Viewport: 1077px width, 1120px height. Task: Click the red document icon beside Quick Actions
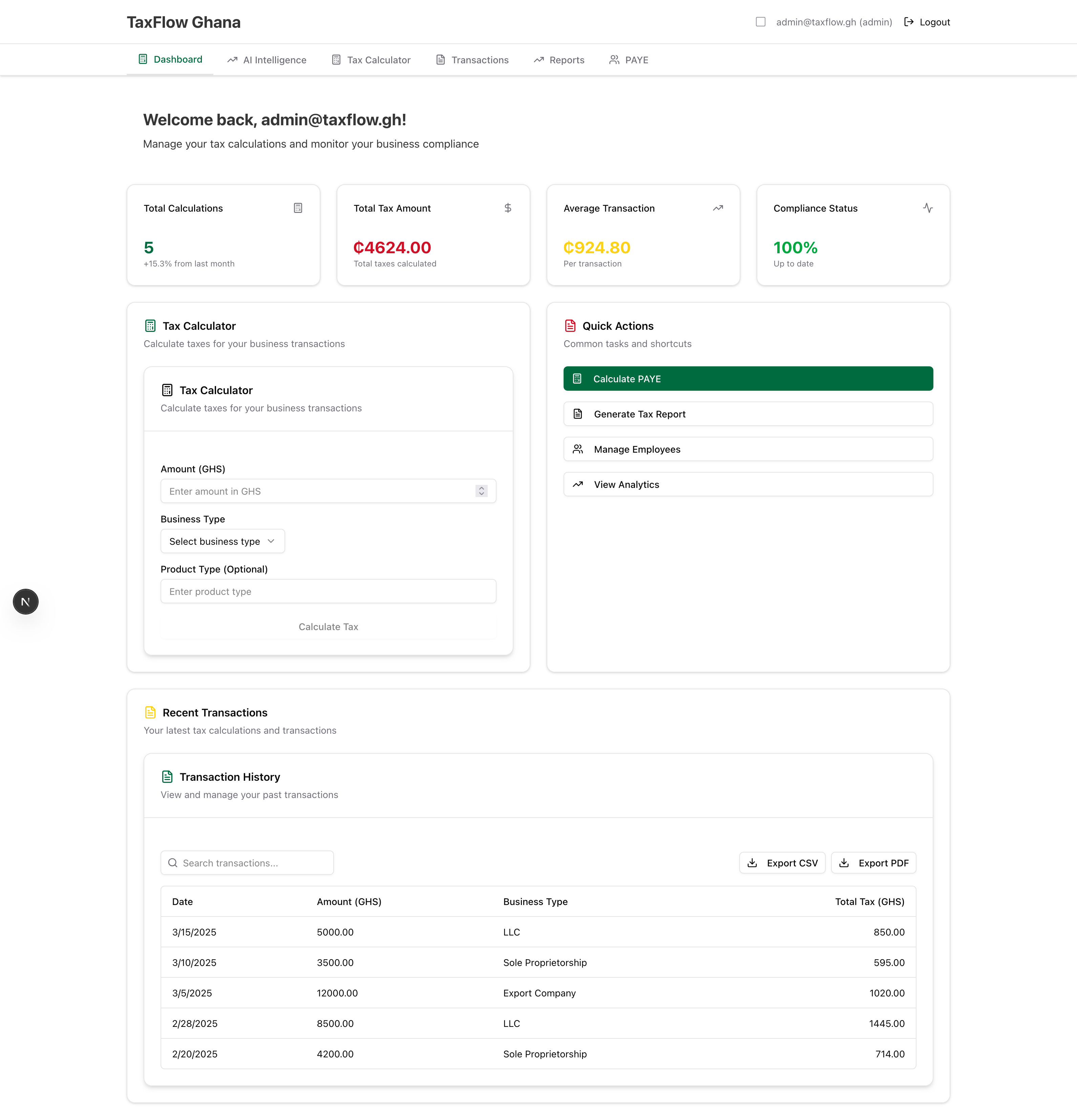coord(570,326)
